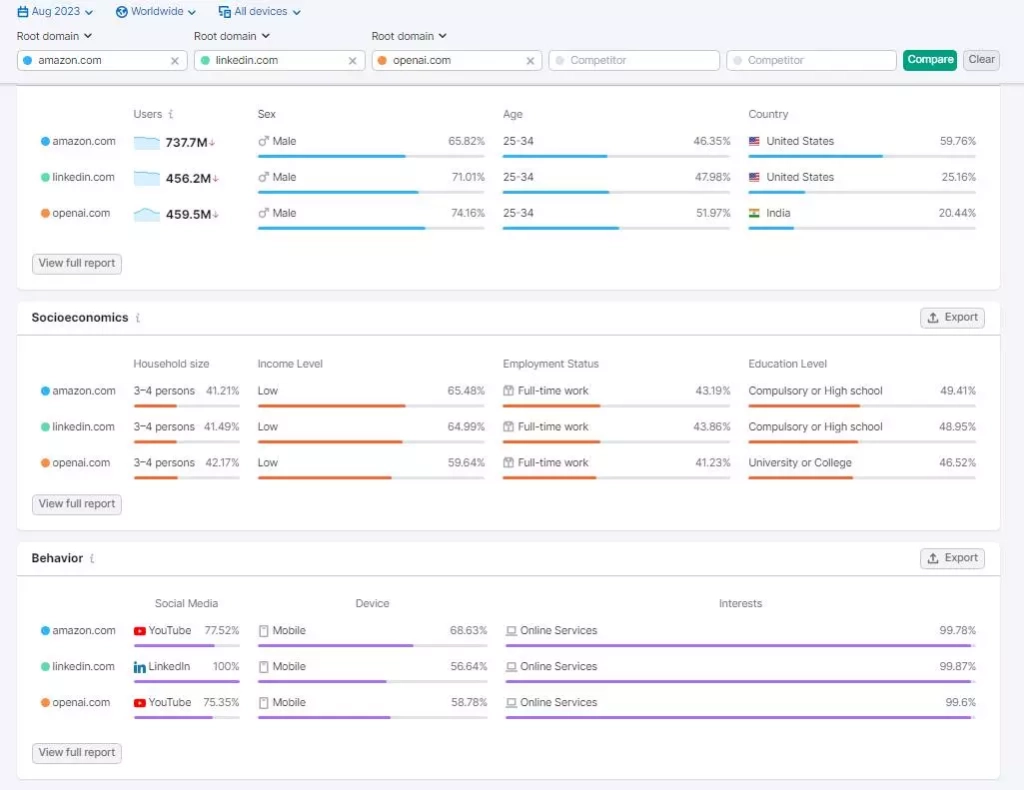Click Online Services icon in linkedin.com row
Viewport: 1024px width, 790px height.
coord(511,667)
